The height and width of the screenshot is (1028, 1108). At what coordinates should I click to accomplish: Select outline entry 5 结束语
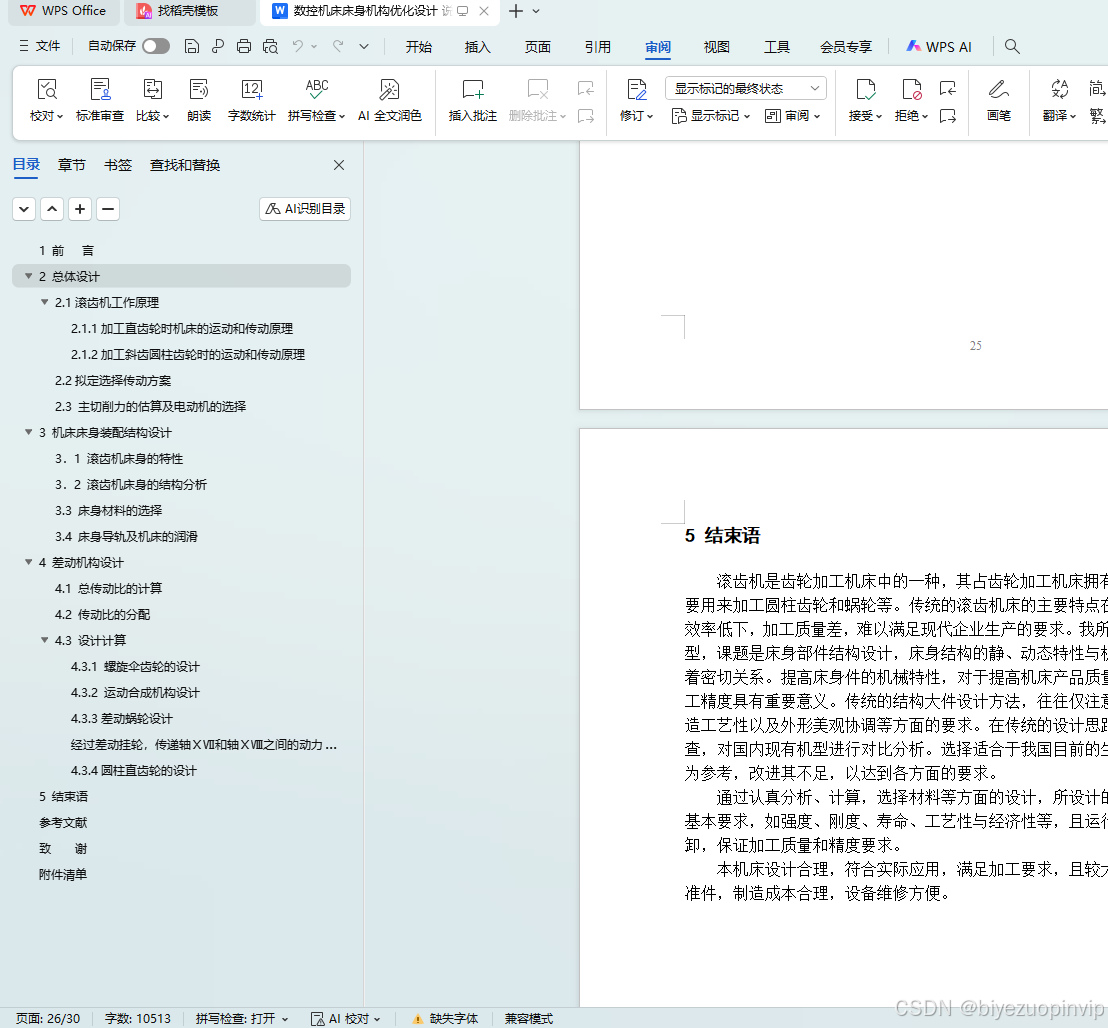pyautogui.click(x=65, y=796)
